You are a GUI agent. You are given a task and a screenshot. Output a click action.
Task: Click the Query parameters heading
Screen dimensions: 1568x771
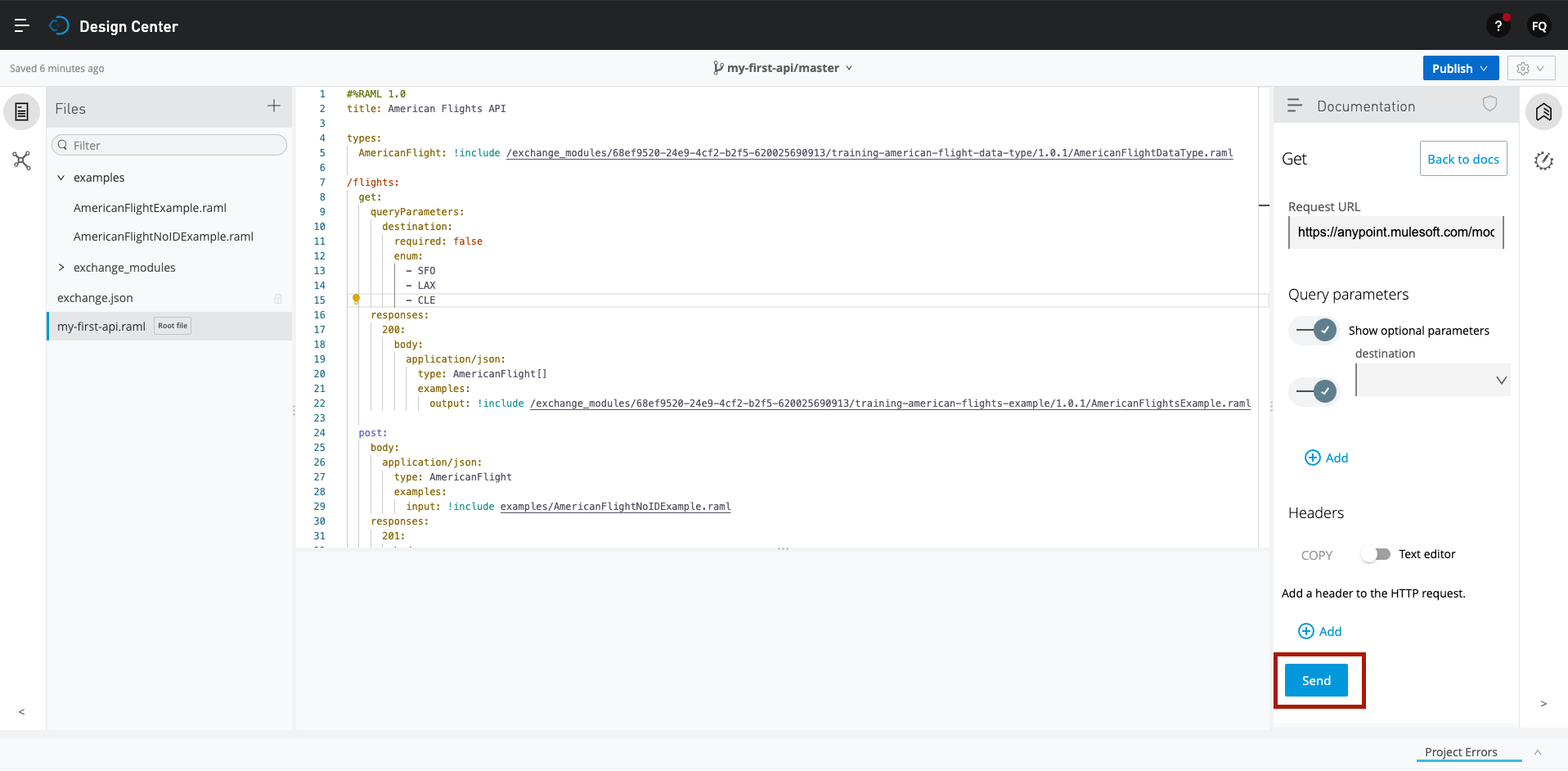pos(1348,295)
